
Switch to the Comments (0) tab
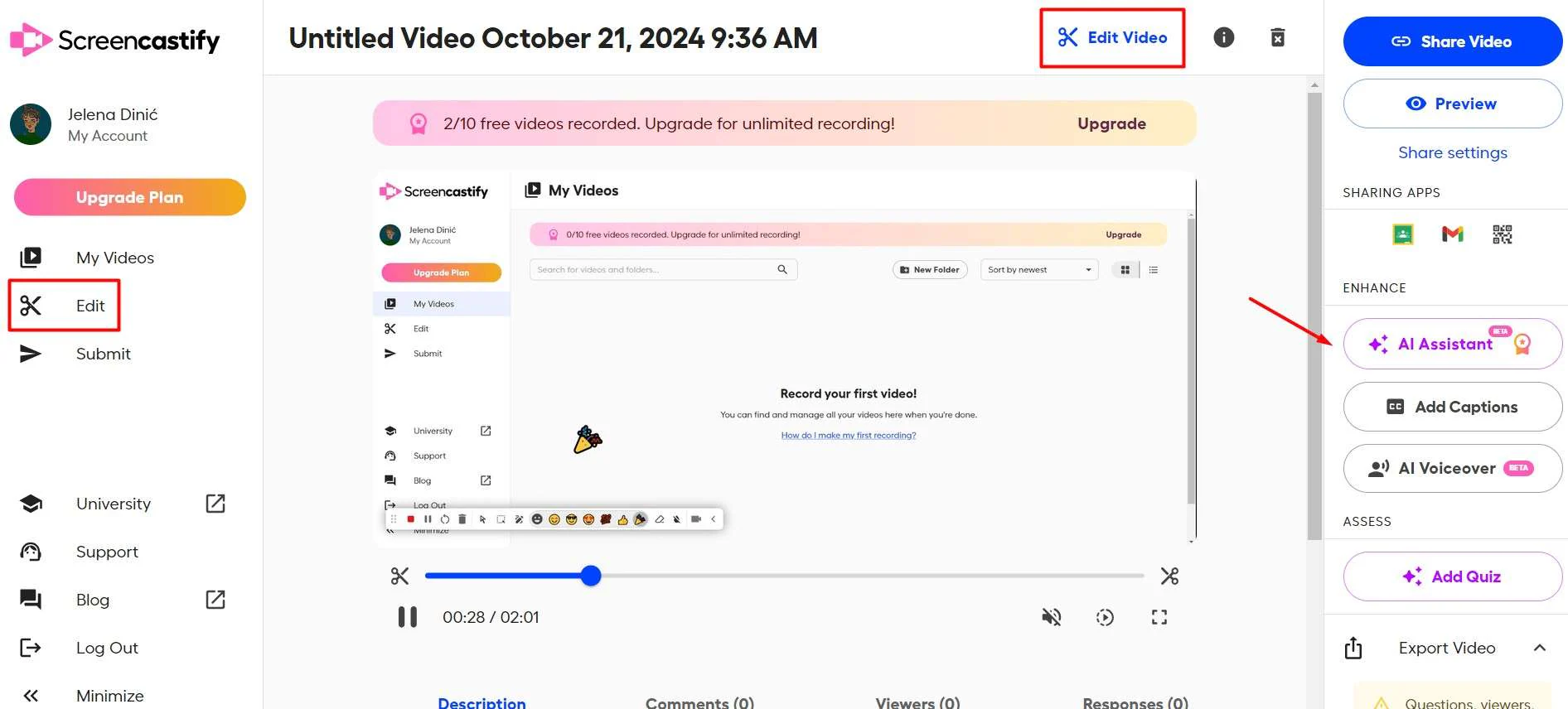(x=699, y=702)
